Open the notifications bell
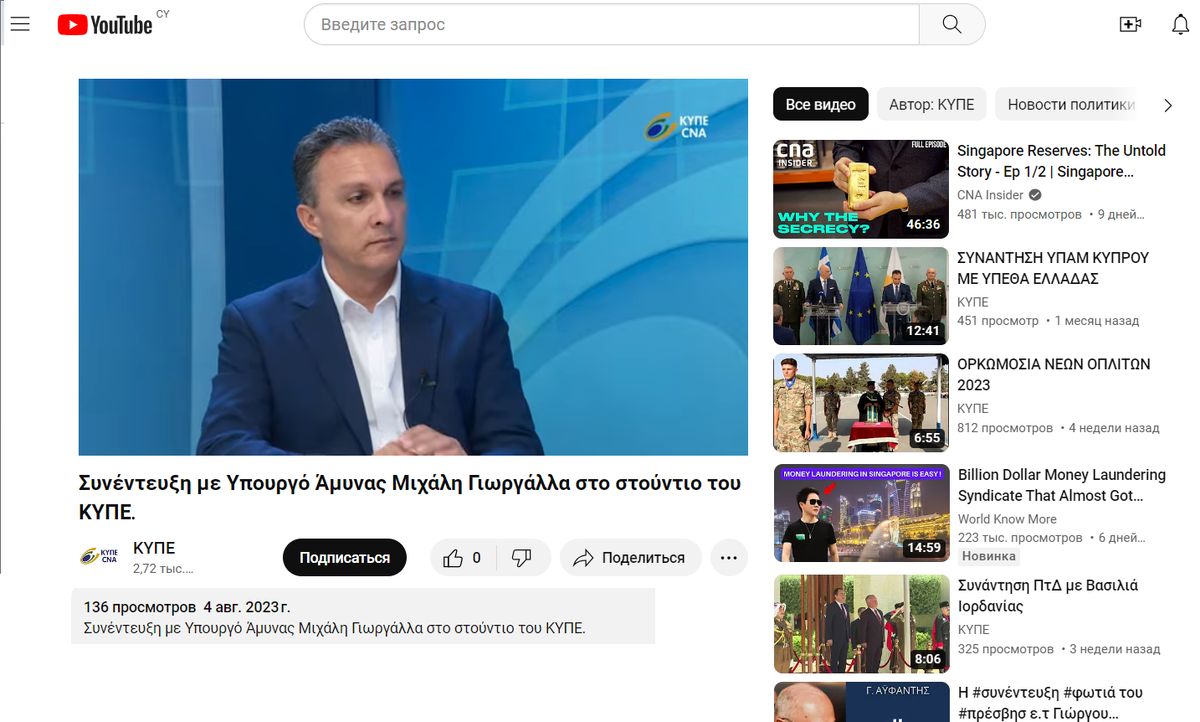 click(1180, 25)
